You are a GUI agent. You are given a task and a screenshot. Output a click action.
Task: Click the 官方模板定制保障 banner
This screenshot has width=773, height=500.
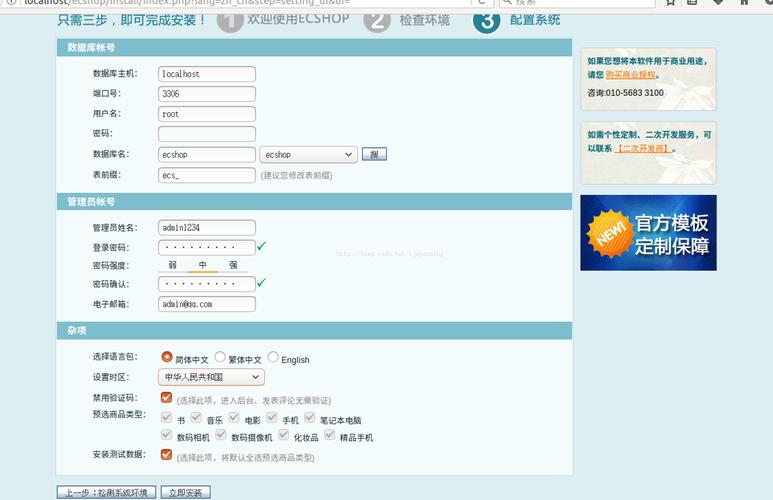tap(648, 233)
